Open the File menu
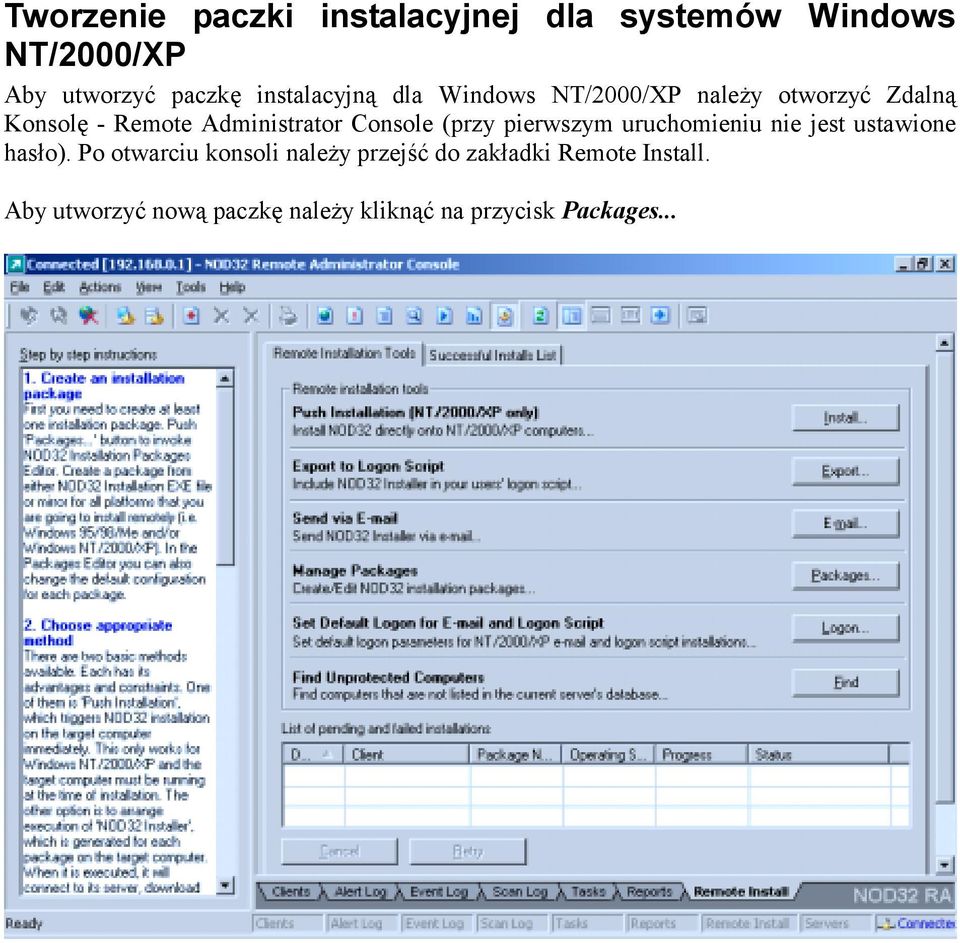The width and height of the screenshot is (960, 943). point(20,287)
